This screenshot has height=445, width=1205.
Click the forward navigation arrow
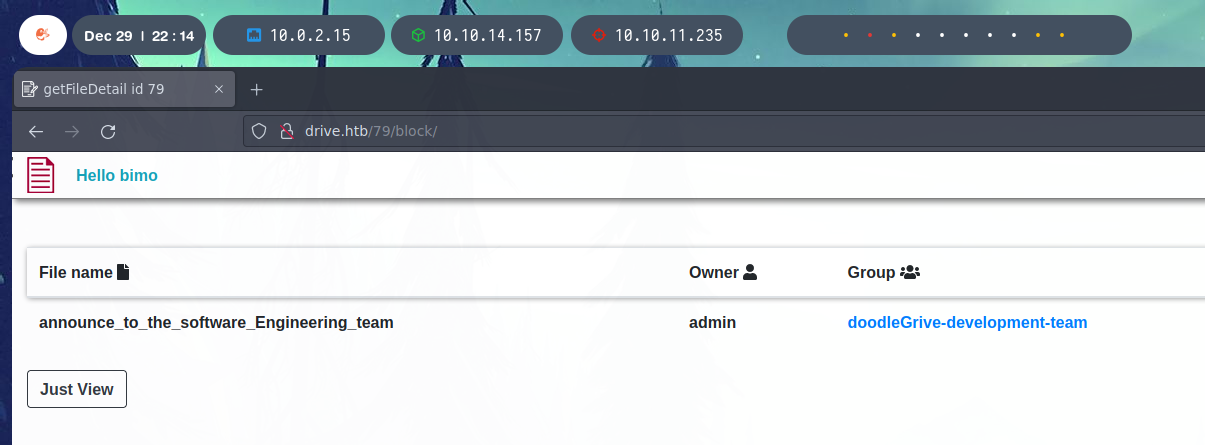click(72, 131)
